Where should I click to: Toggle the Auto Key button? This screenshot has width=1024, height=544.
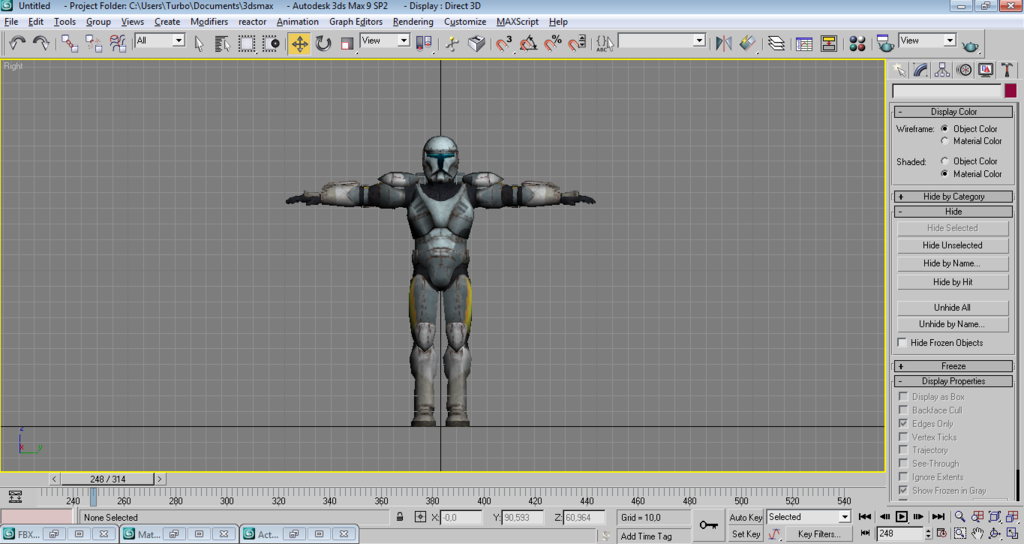[745, 517]
